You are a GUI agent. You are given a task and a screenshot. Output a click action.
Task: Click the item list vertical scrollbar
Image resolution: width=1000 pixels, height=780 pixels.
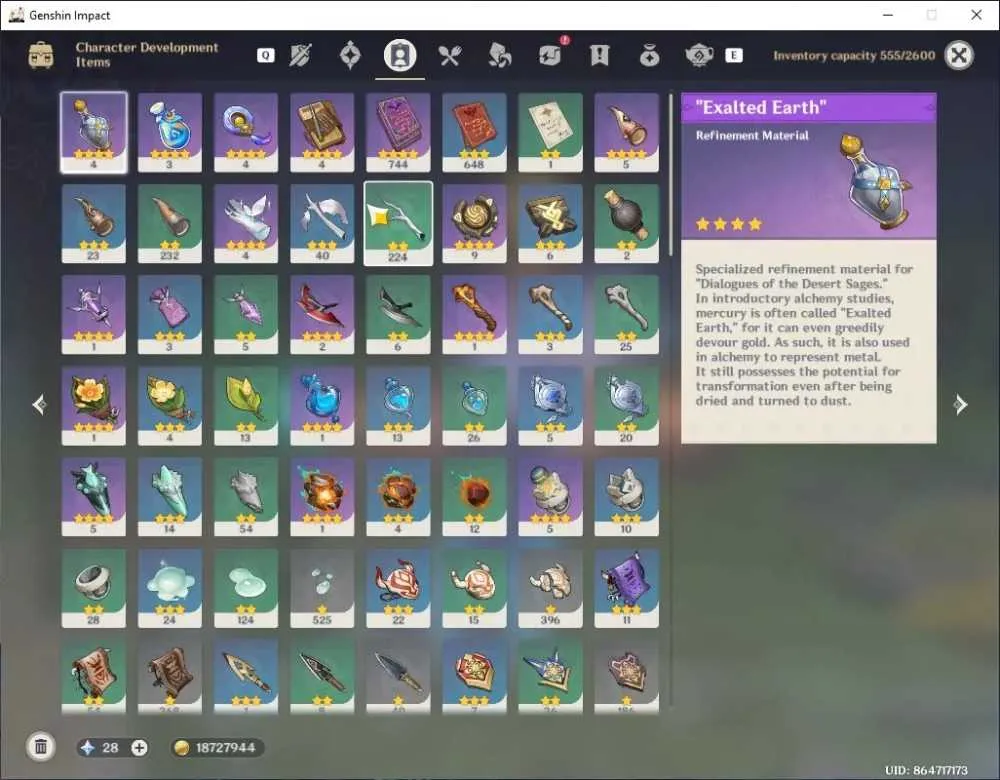[670, 175]
